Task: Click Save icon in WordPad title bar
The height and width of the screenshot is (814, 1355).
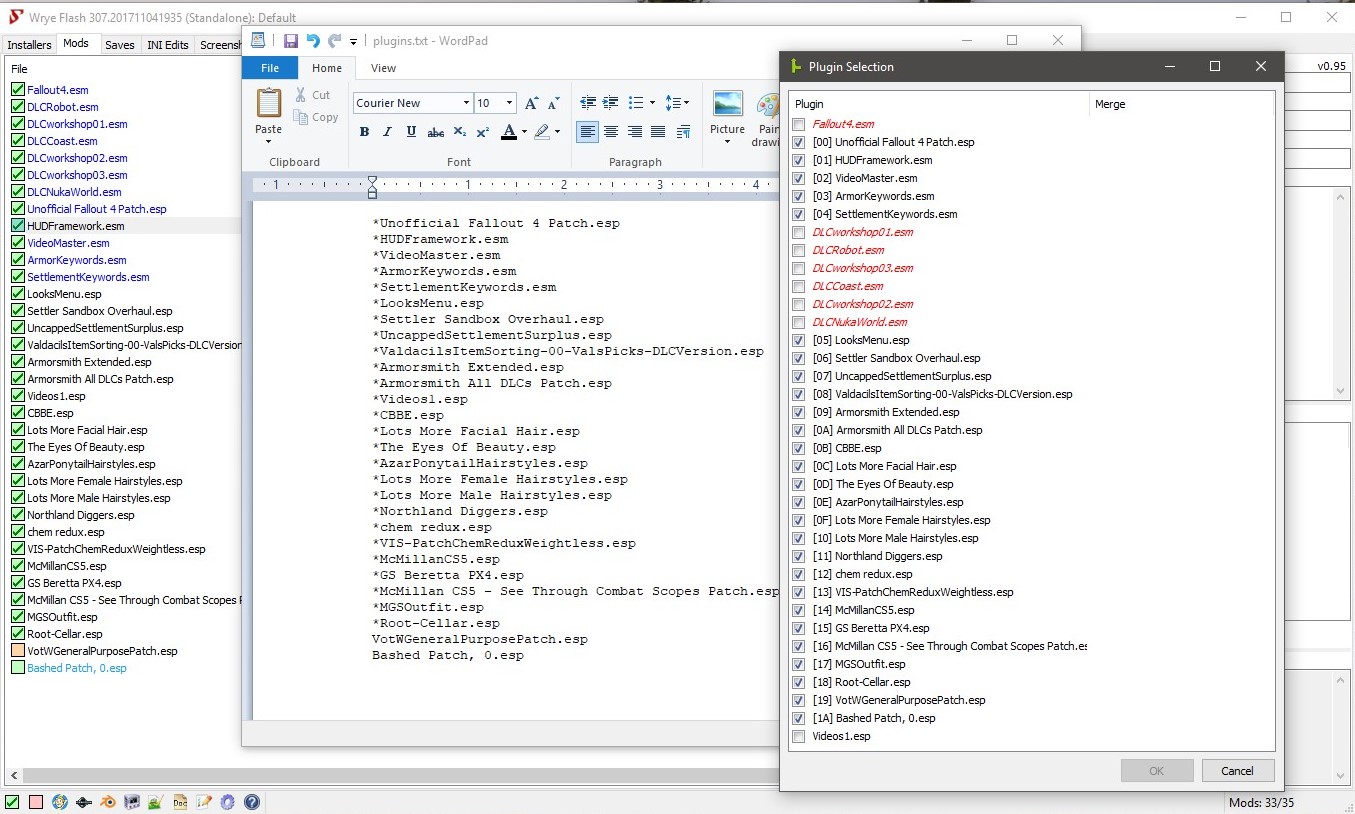Action: click(x=291, y=41)
